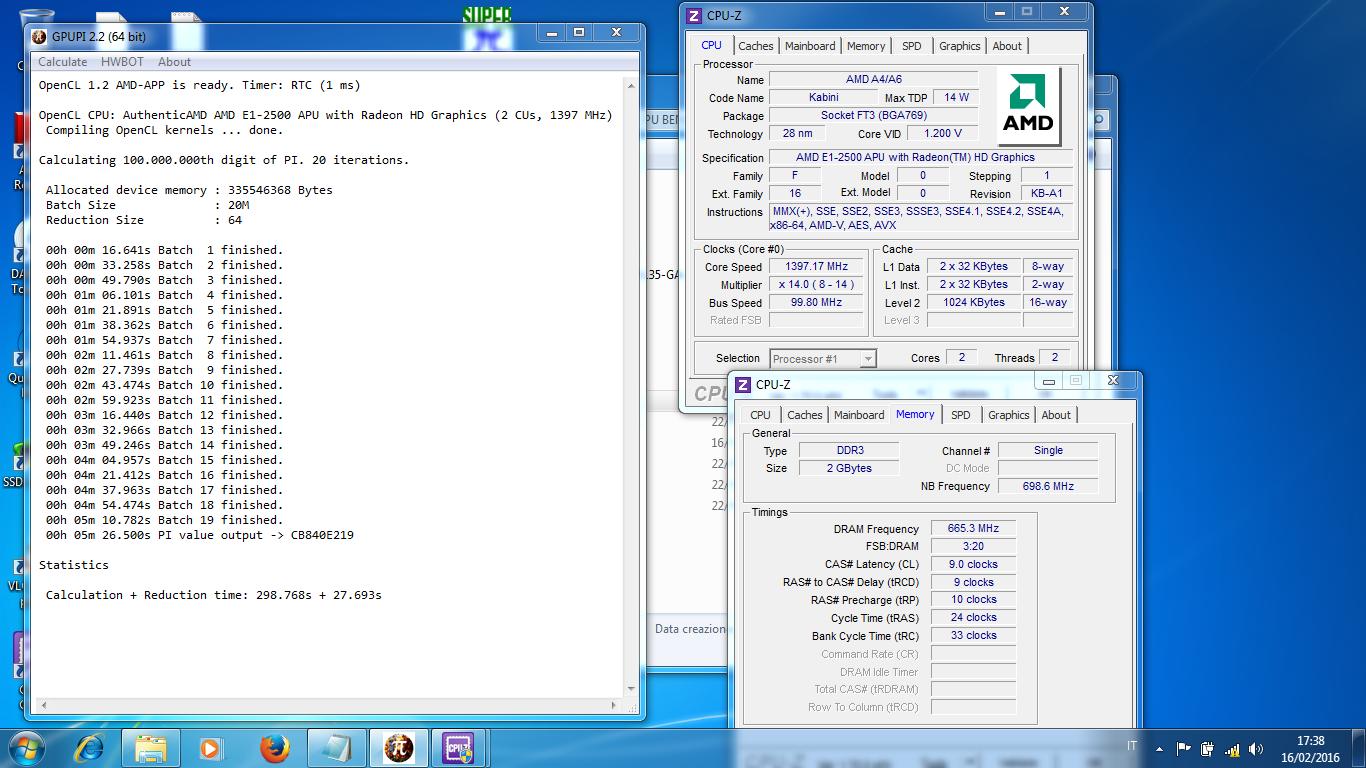This screenshot has height=768, width=1366.
Task: Switch to Memory tab in upper CPU-Z
Action: [x=866, y=46]
